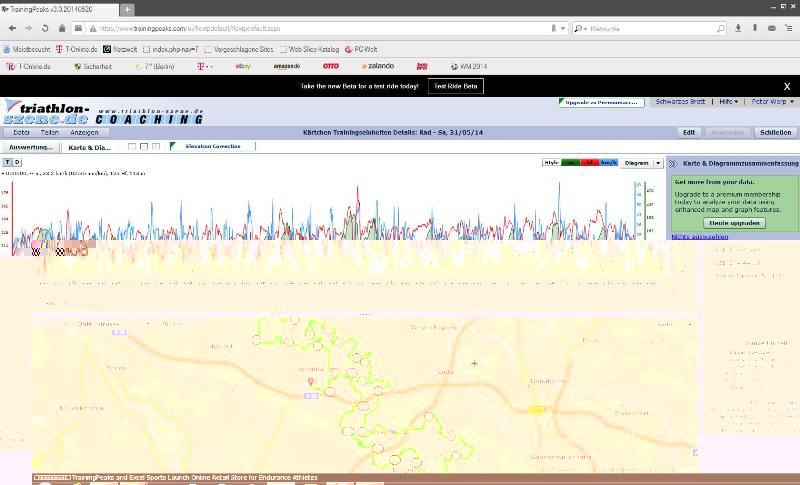This screenshot has height=485, width=800.
Task: Open the eBay shortcut in toolbar
Action: 242,66
